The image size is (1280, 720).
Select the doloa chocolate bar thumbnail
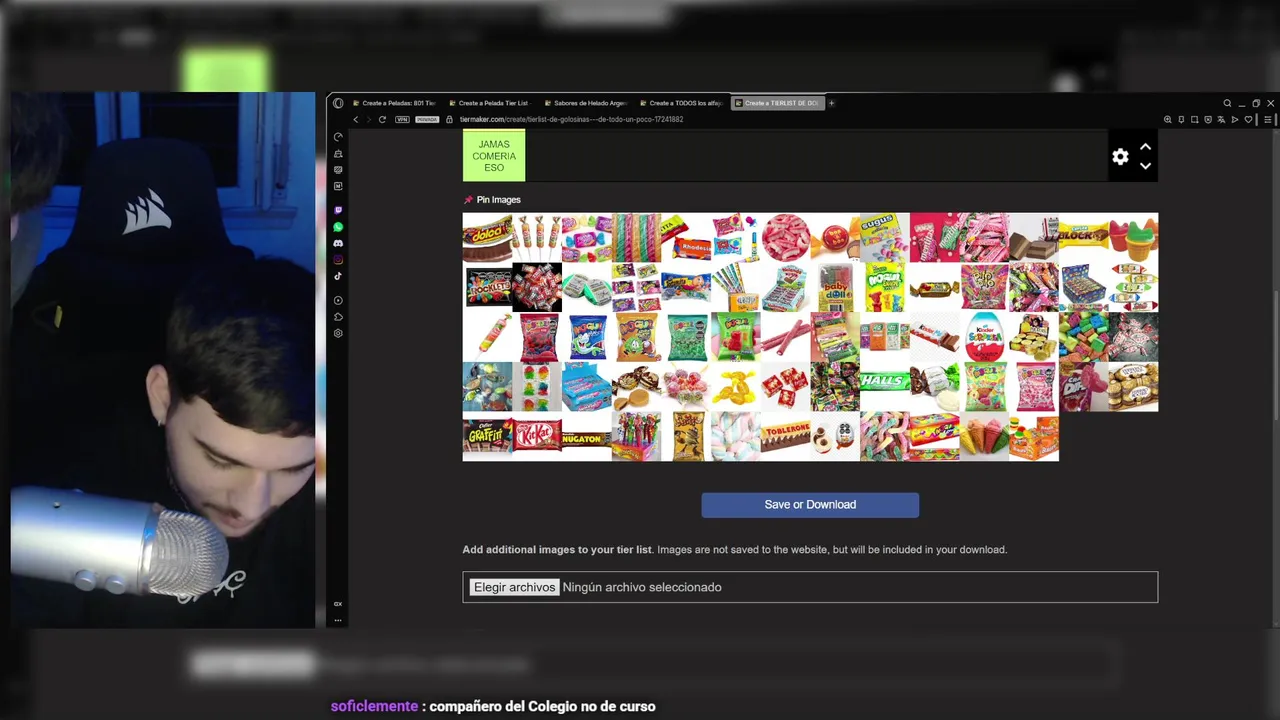click(x=487, y=237)
